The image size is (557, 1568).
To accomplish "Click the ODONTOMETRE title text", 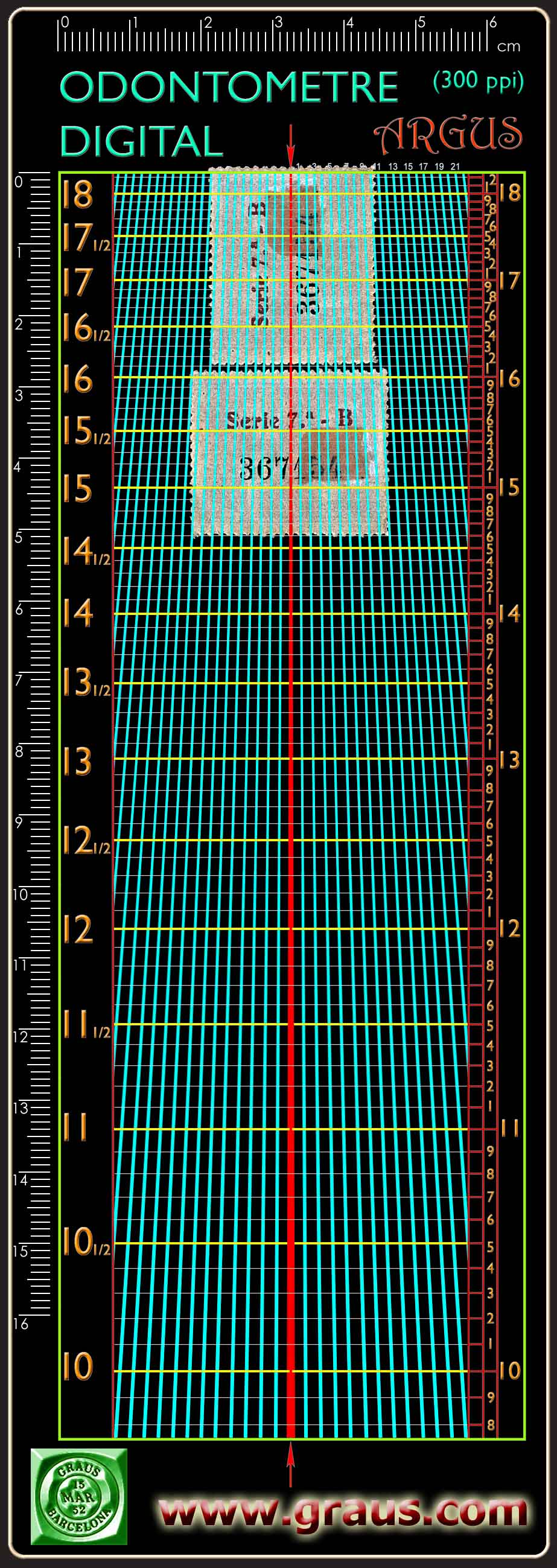I will coord(229,87).
